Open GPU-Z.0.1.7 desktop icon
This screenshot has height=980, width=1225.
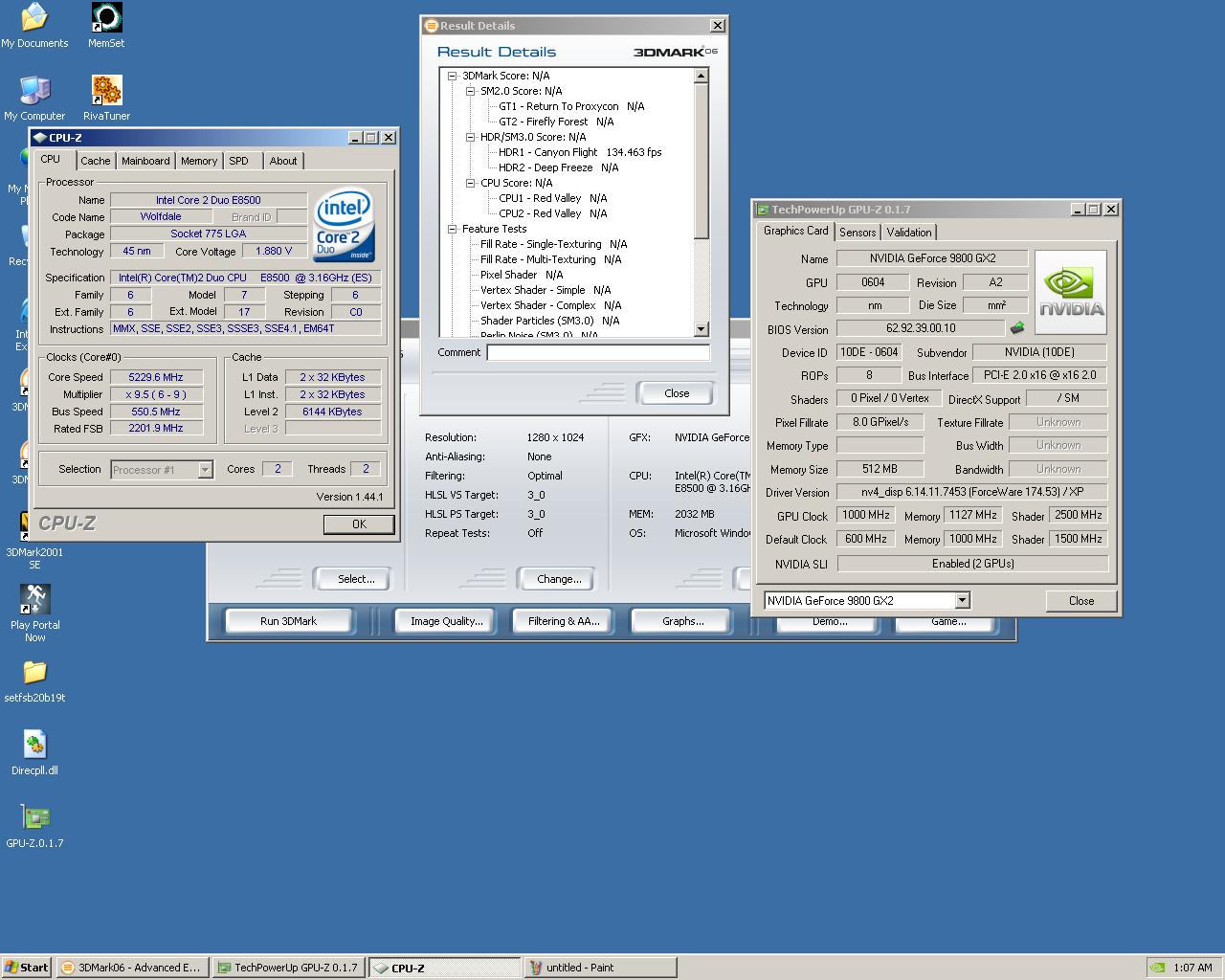[34, 826]
